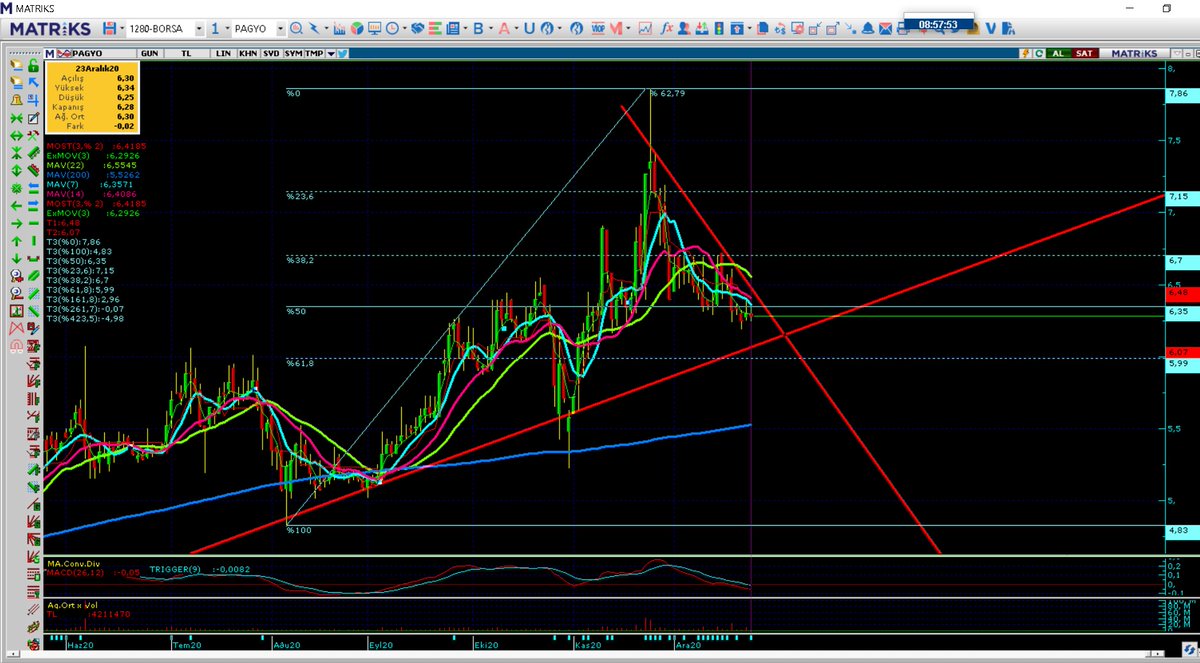Click the TRIGGER(9) label

176,568
